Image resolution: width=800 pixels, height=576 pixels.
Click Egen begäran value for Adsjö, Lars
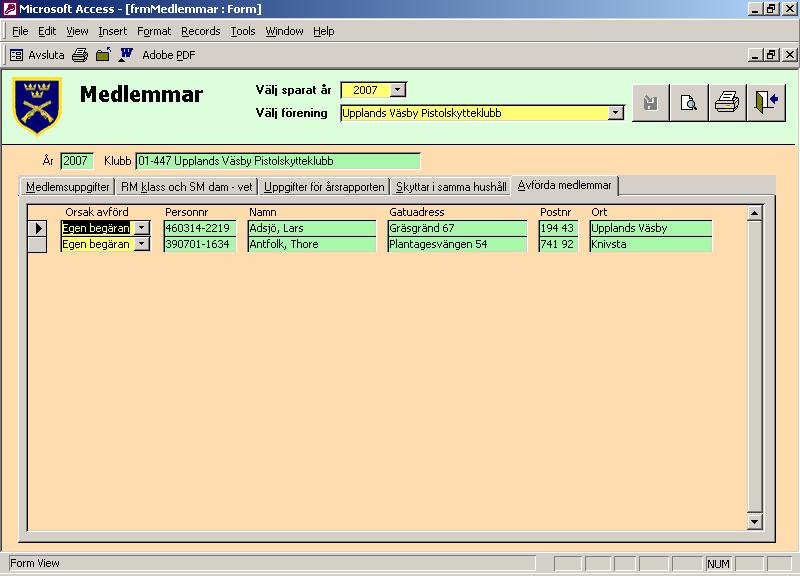pos(97,228)
